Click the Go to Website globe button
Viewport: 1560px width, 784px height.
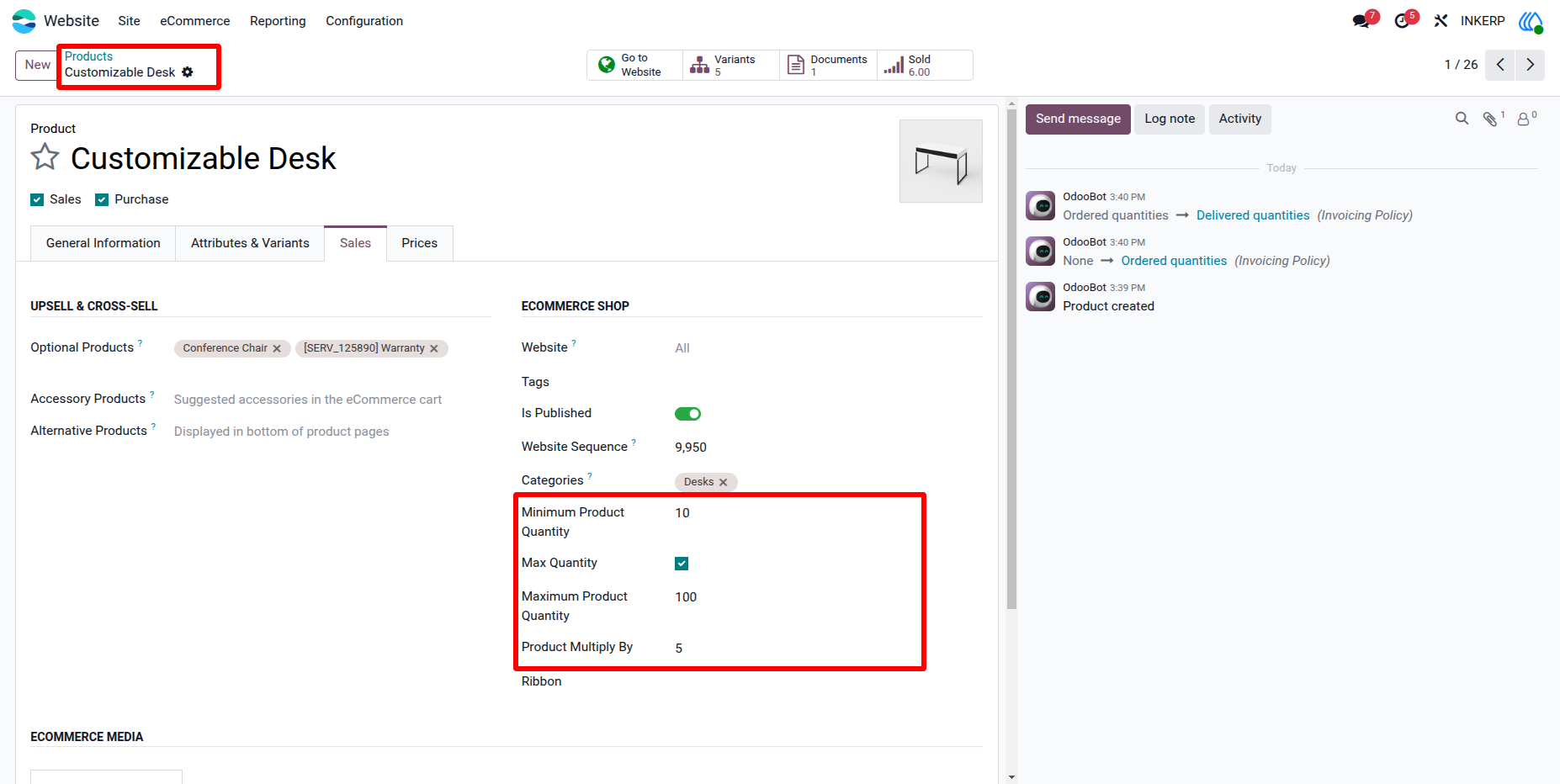634,65
